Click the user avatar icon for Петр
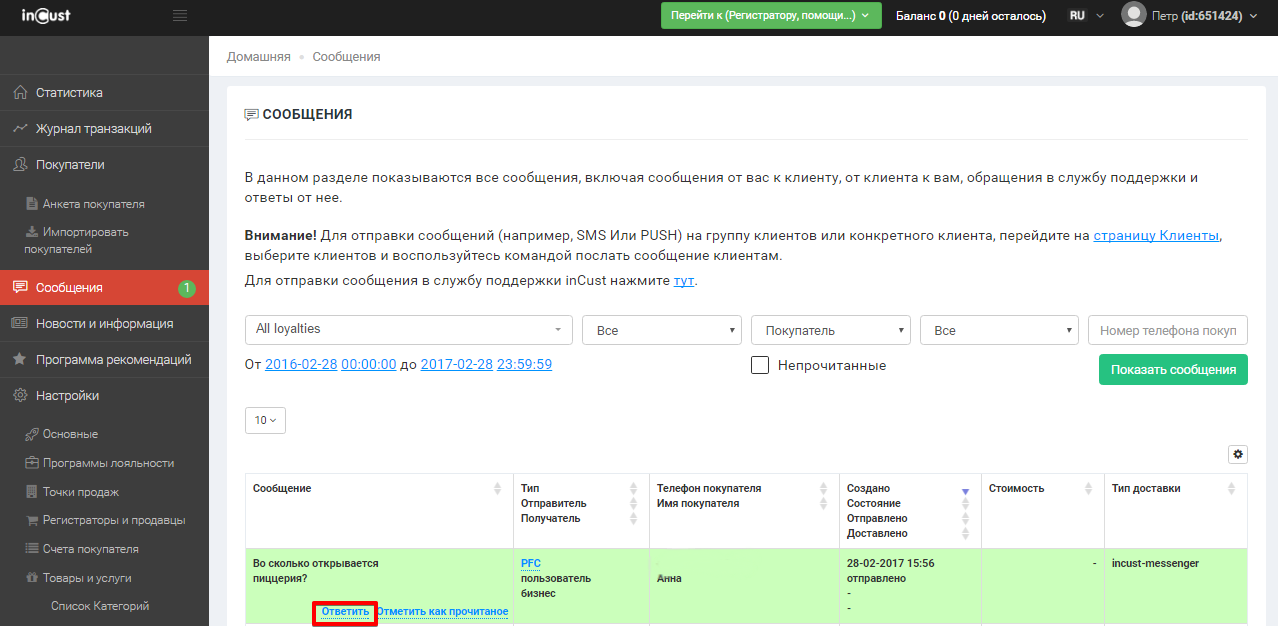Viewport: 1278px width, 630px height. (x=1133, y=15)
